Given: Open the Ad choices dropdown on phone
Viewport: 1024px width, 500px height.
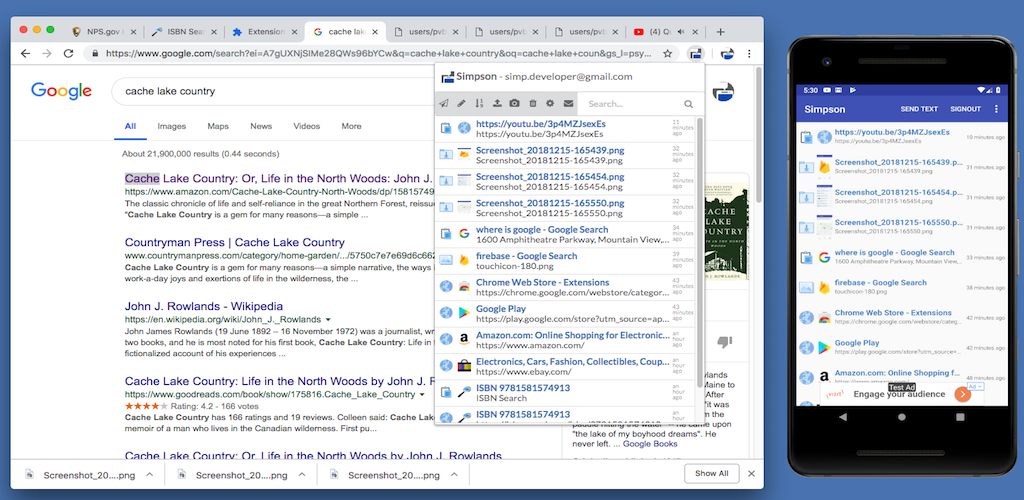Looking at the screenshot, I should tap(975, 386).
